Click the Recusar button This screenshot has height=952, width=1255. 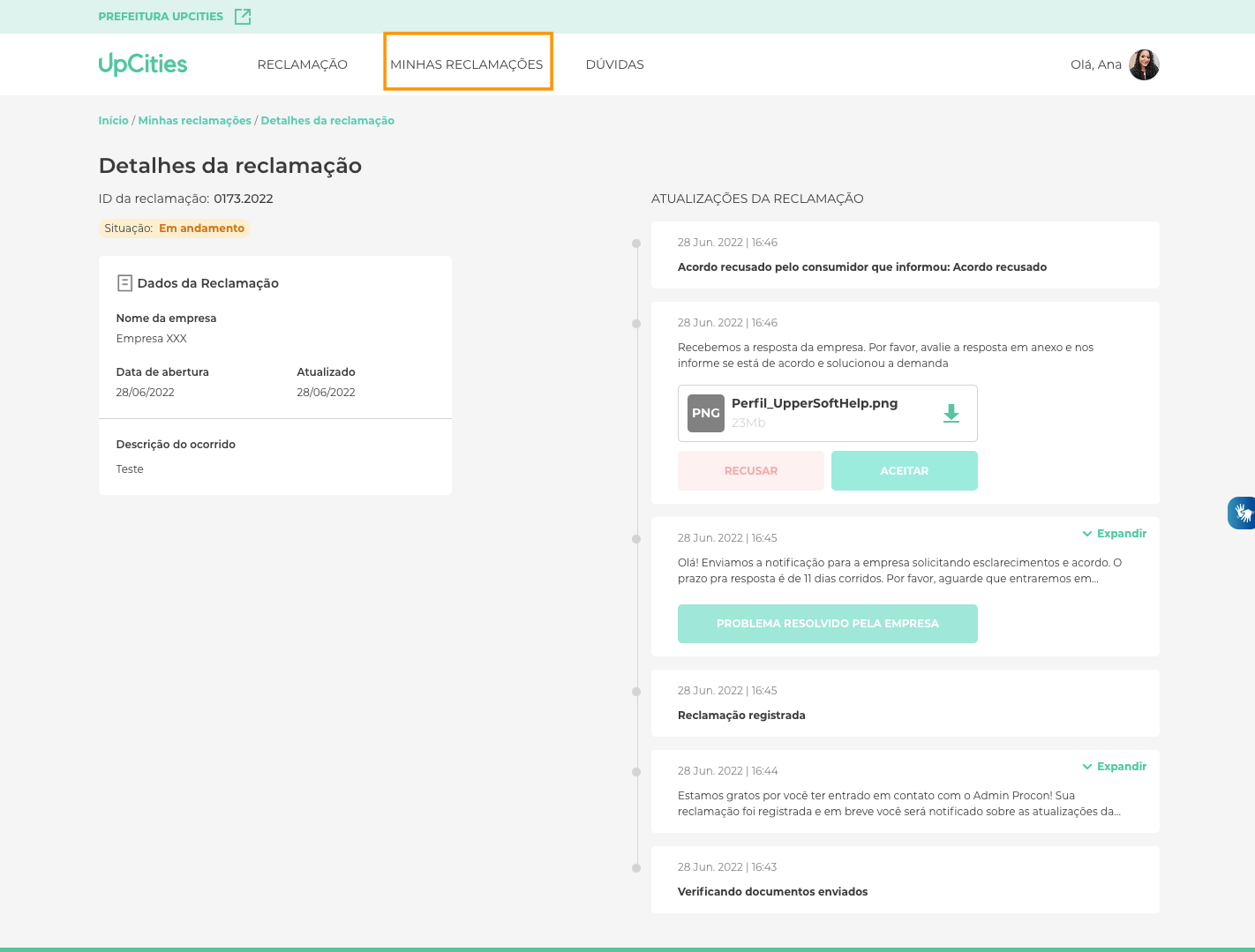[751, 470]
